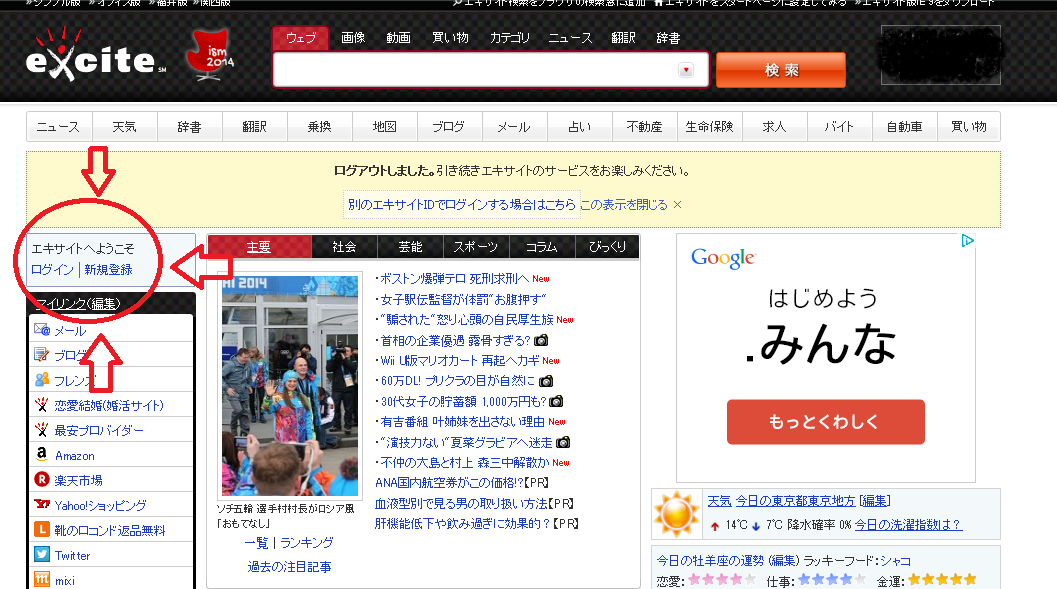Click camera icon next to 夏菜グラビア headline
1057x589 pixels.
pos(563,442)
